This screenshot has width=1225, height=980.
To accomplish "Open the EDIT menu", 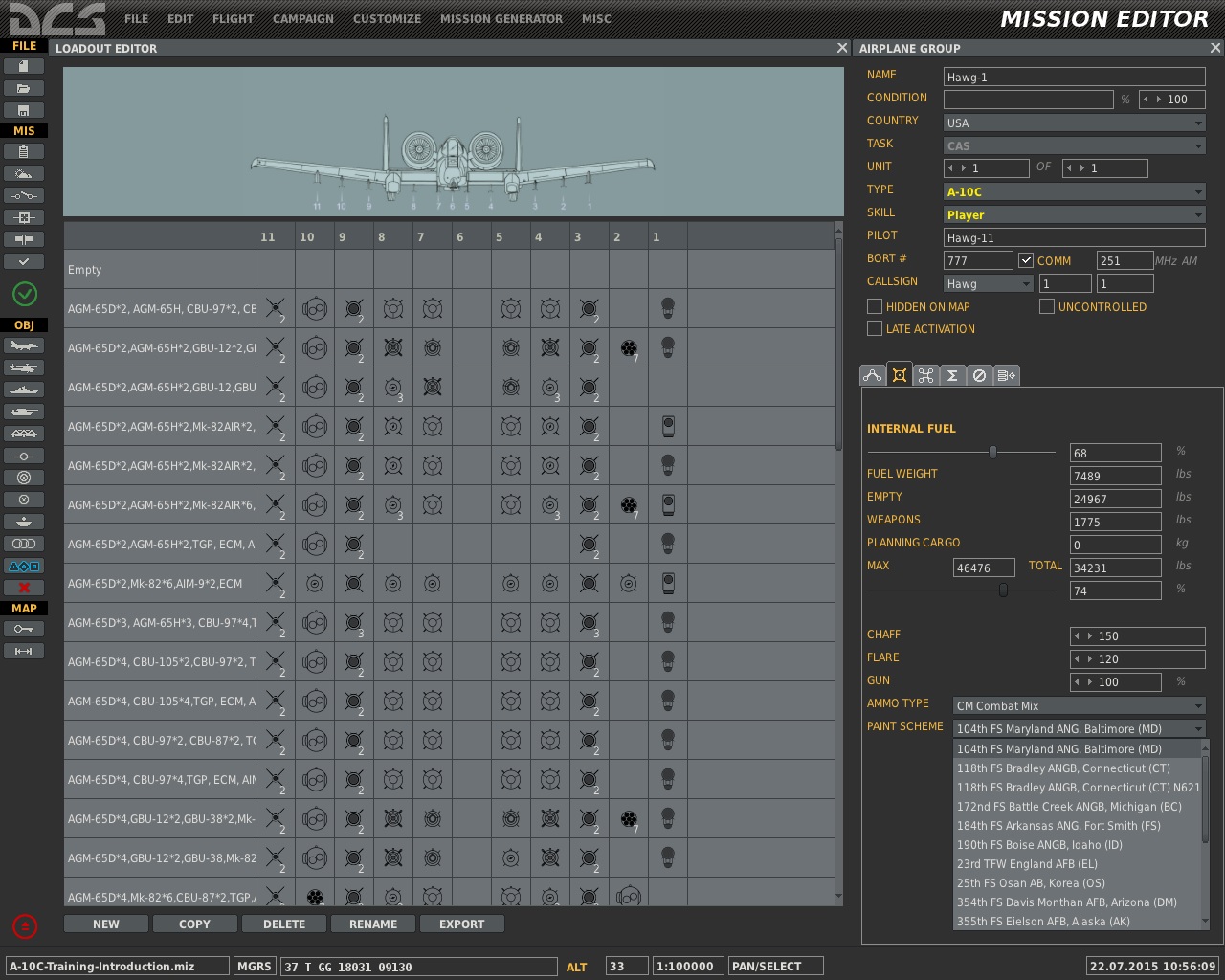I will coord(180,19).
